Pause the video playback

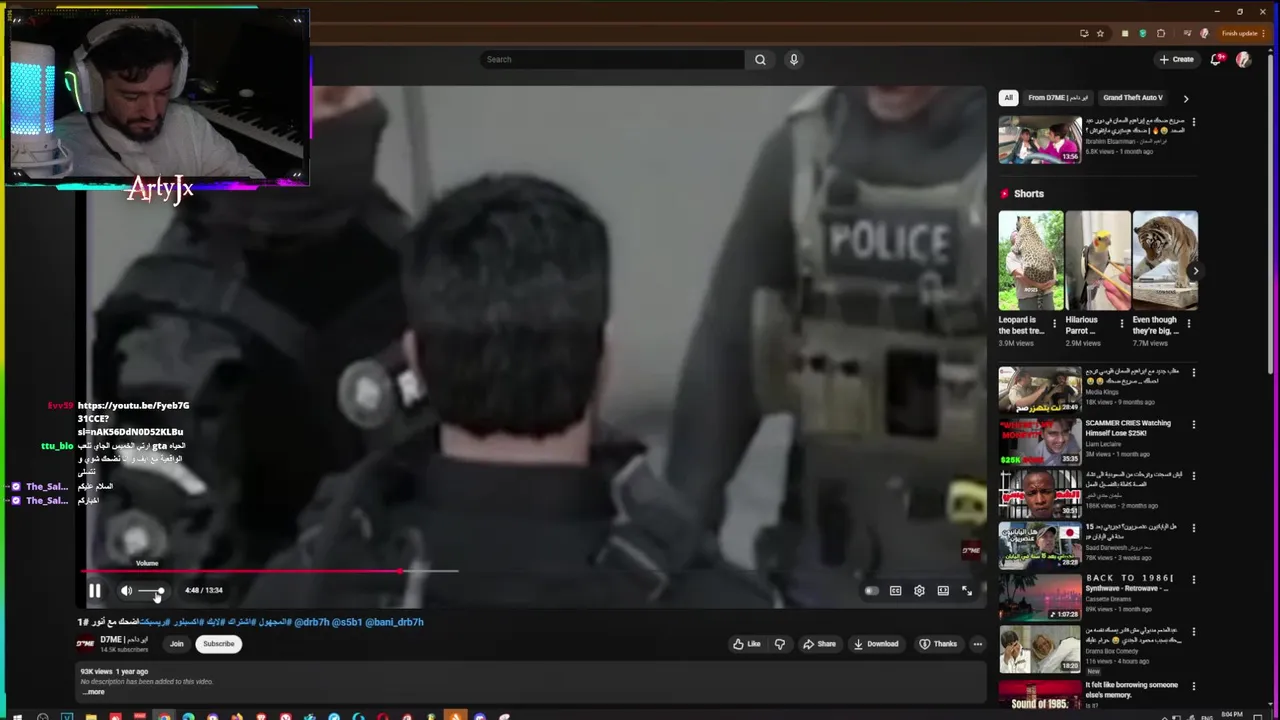click(x=94, y=591)
